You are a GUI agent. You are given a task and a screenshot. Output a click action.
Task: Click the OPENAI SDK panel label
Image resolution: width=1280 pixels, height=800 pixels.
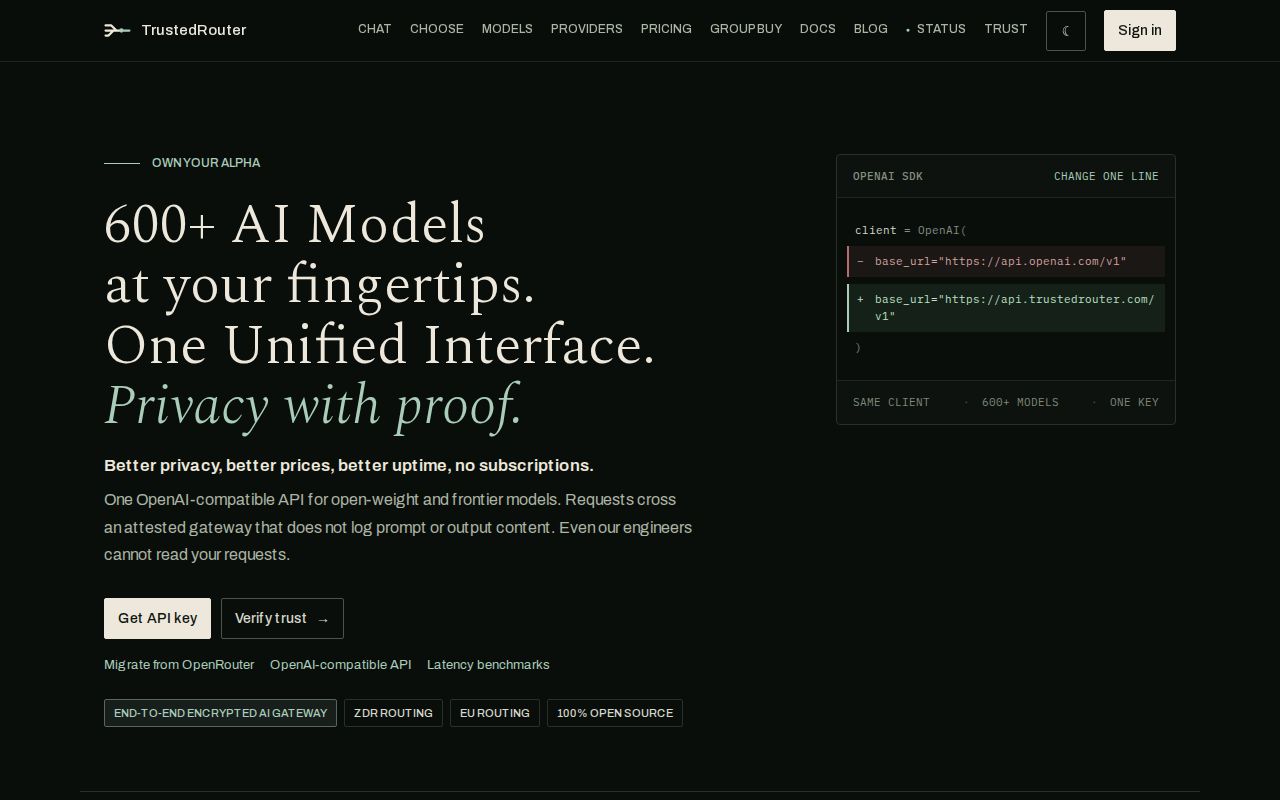888,176
